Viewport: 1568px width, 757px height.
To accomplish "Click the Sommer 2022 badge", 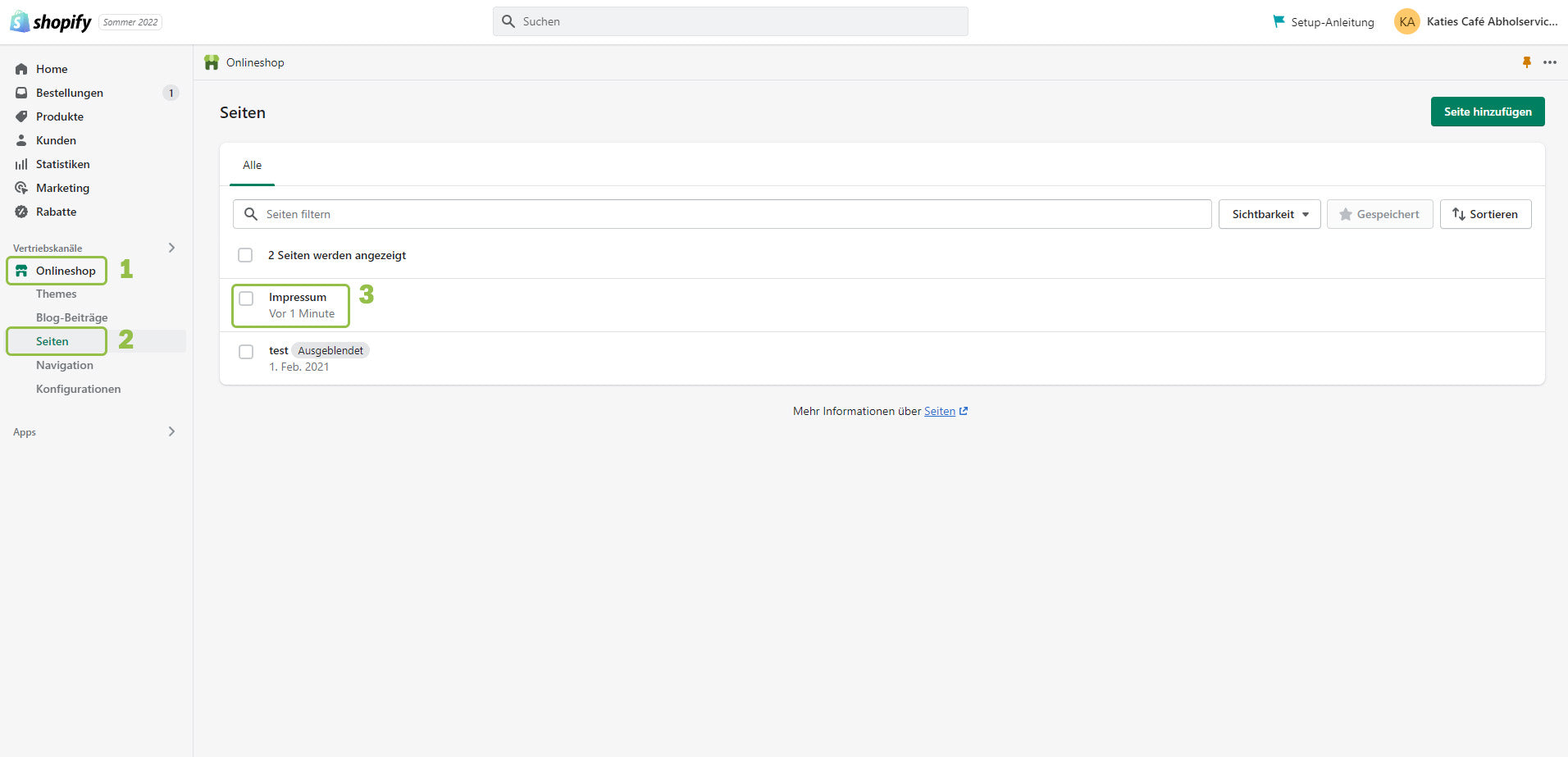I will coord(130,22).
